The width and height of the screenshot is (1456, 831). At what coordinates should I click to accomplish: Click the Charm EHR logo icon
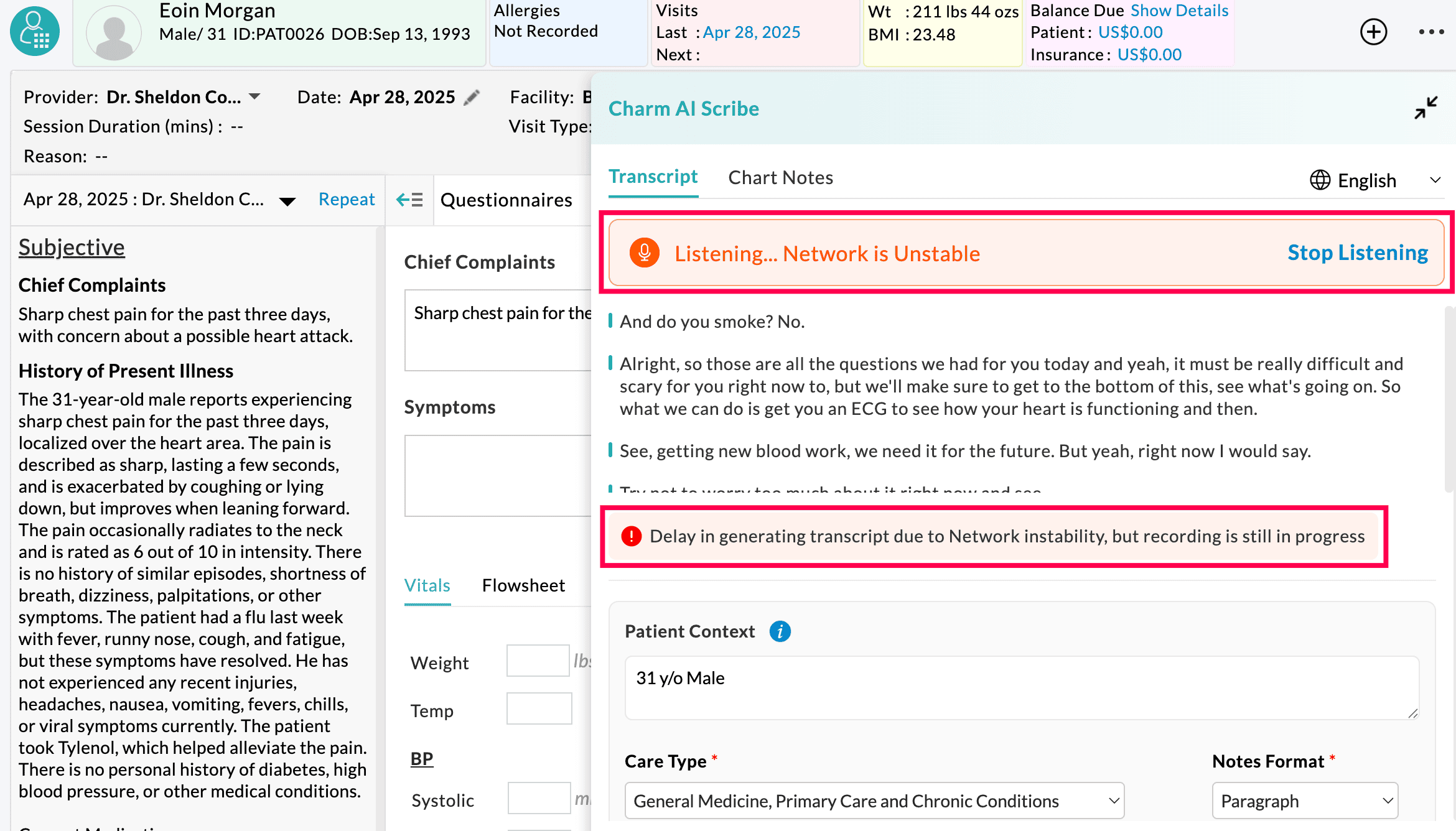pos(34,31)
